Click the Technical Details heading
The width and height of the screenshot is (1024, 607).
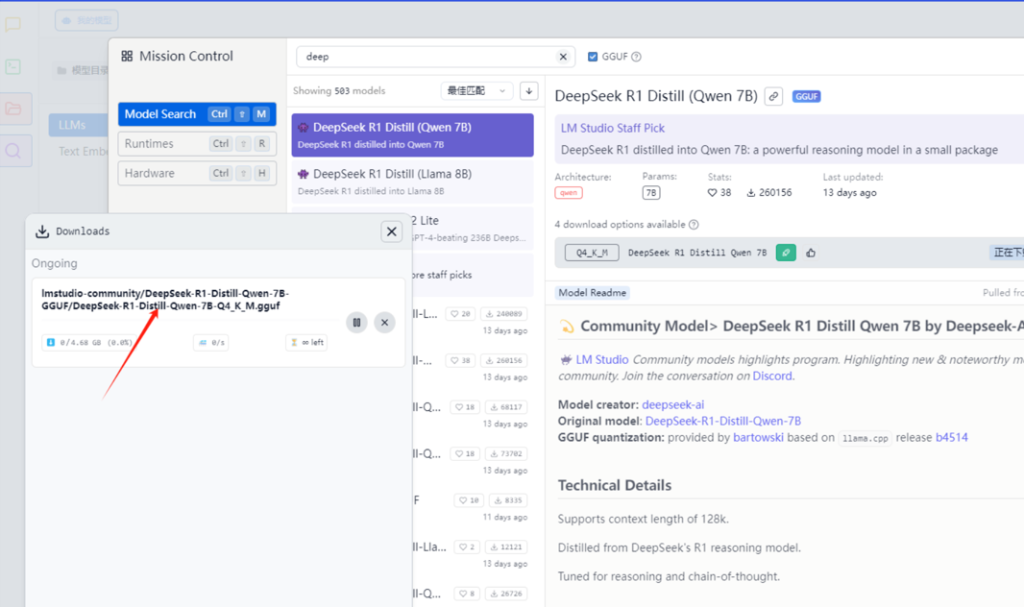615,485
